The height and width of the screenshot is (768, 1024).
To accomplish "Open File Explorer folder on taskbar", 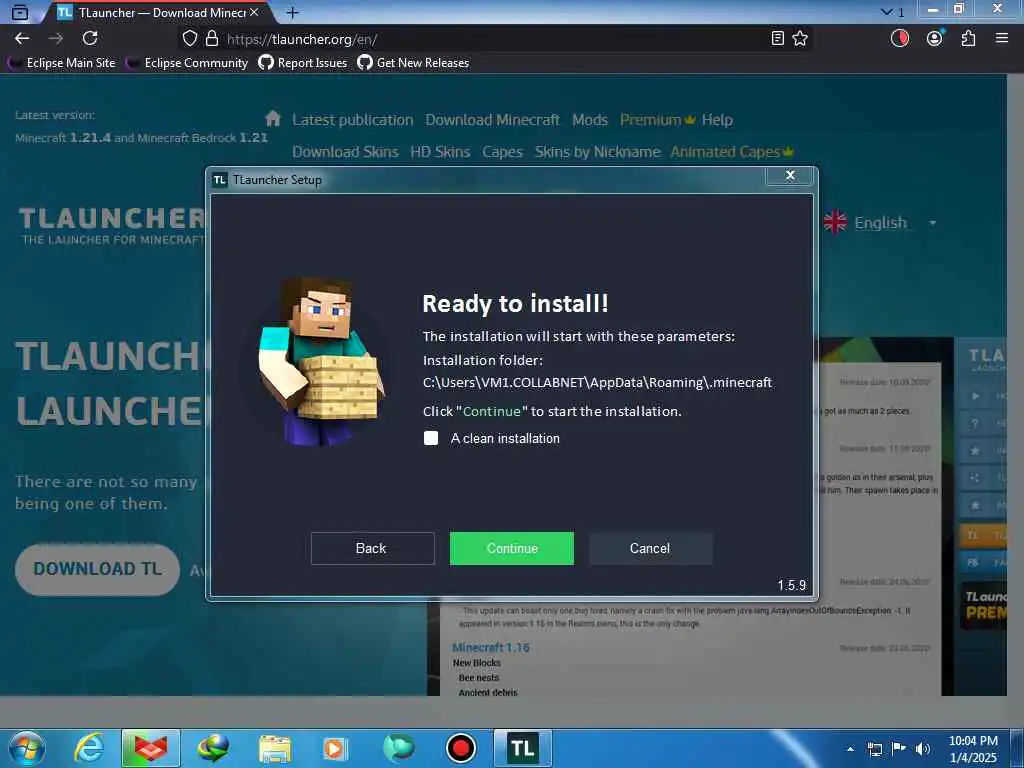I will (x=274, y=748).
